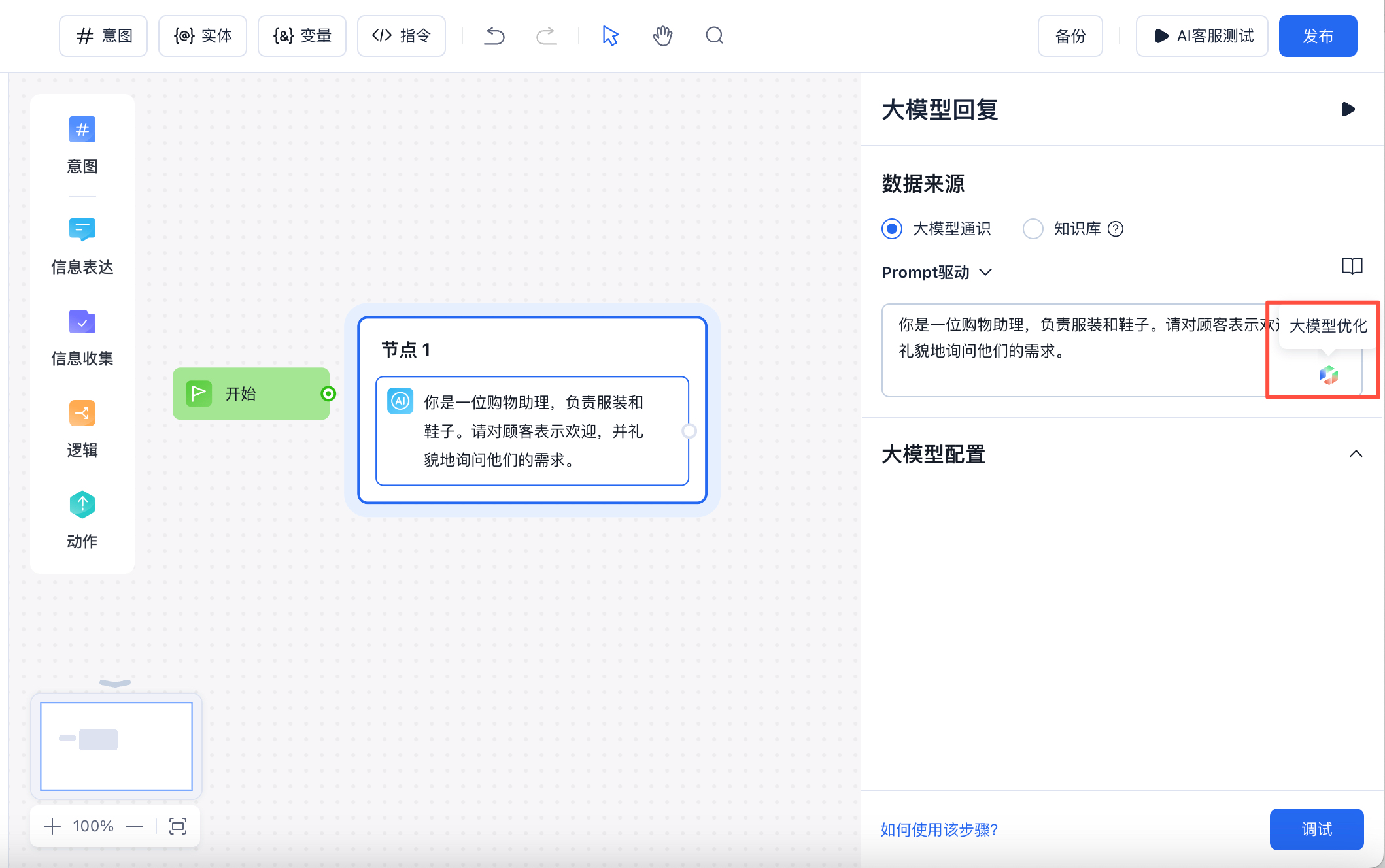Select the 知识库 radio button

(x=1033, y=229)
